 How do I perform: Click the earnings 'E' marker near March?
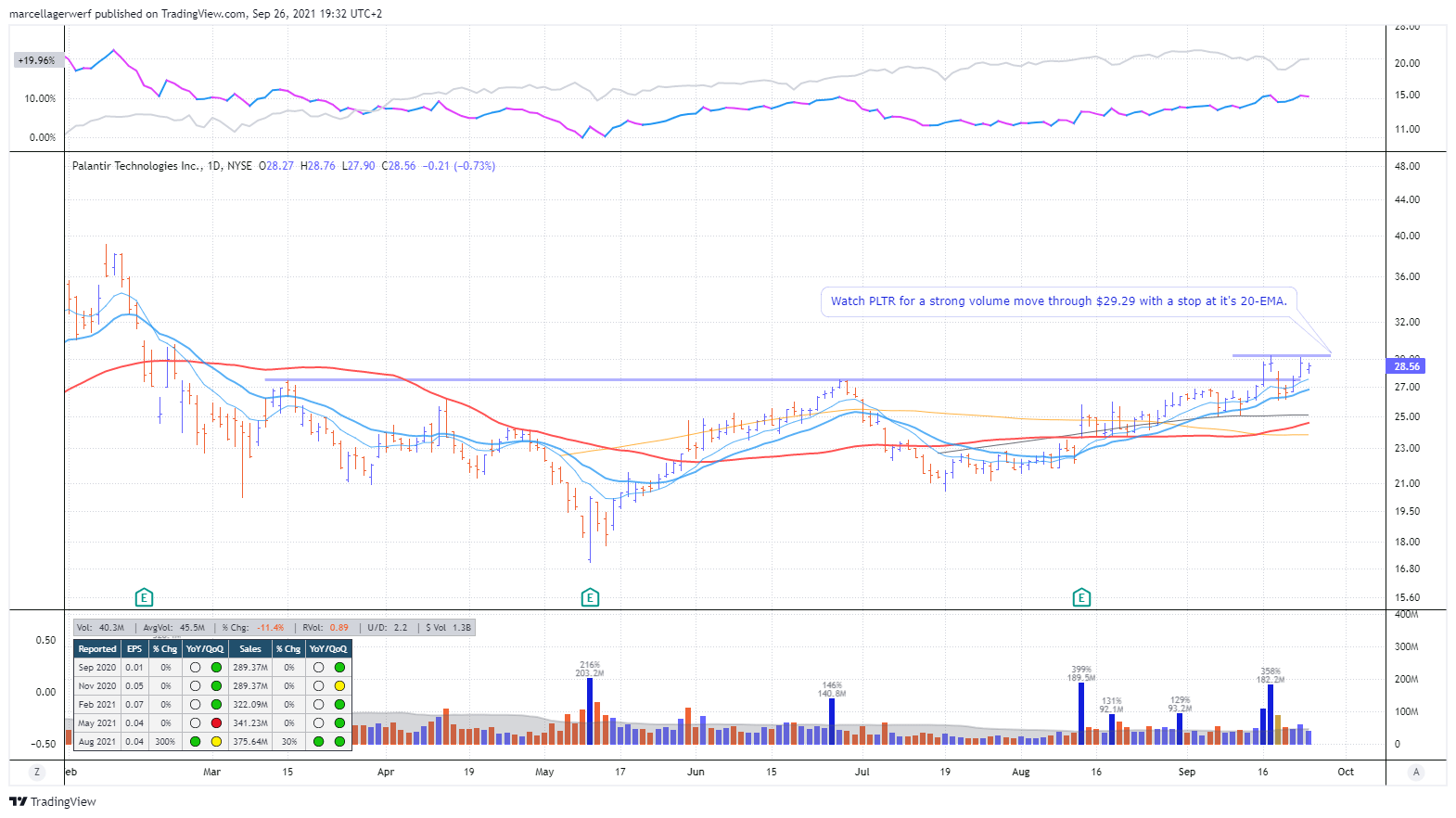coord(144,597)
